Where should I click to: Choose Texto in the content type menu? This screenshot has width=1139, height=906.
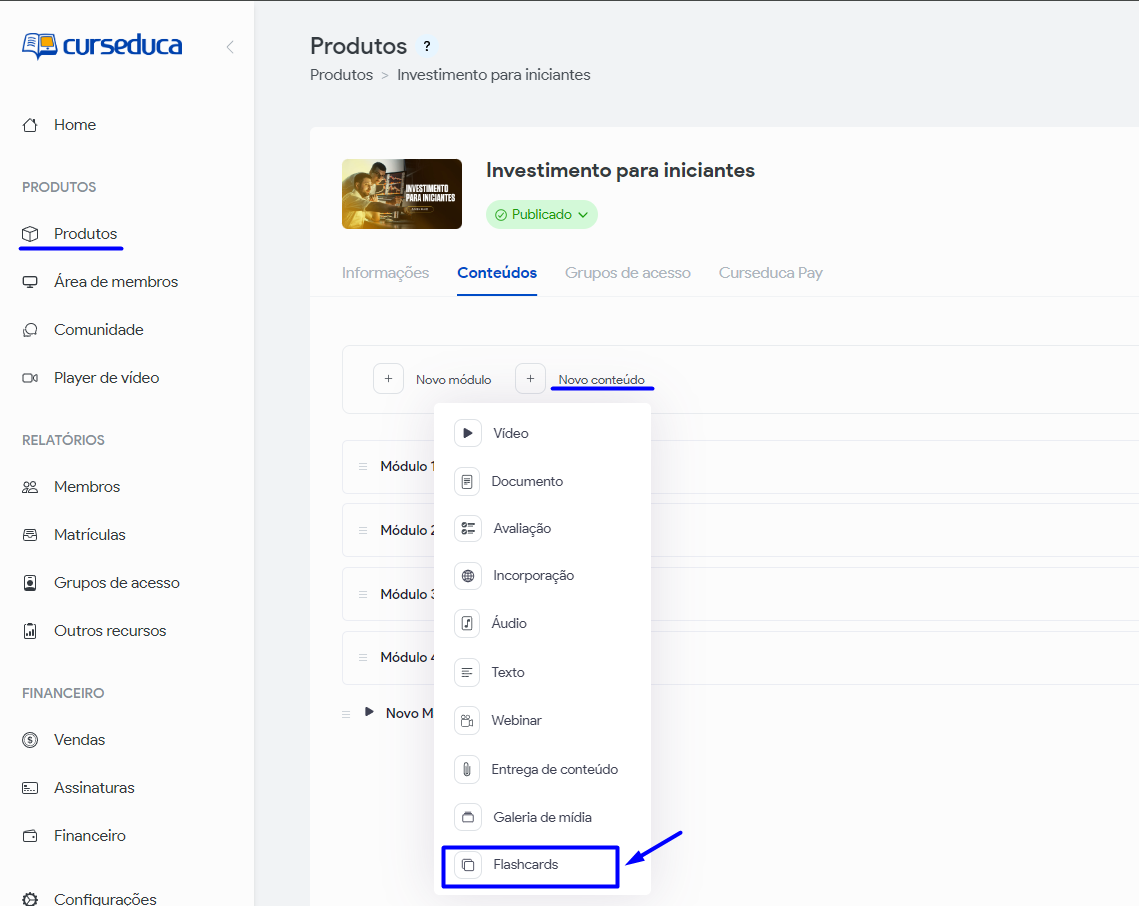click(508, 672)
